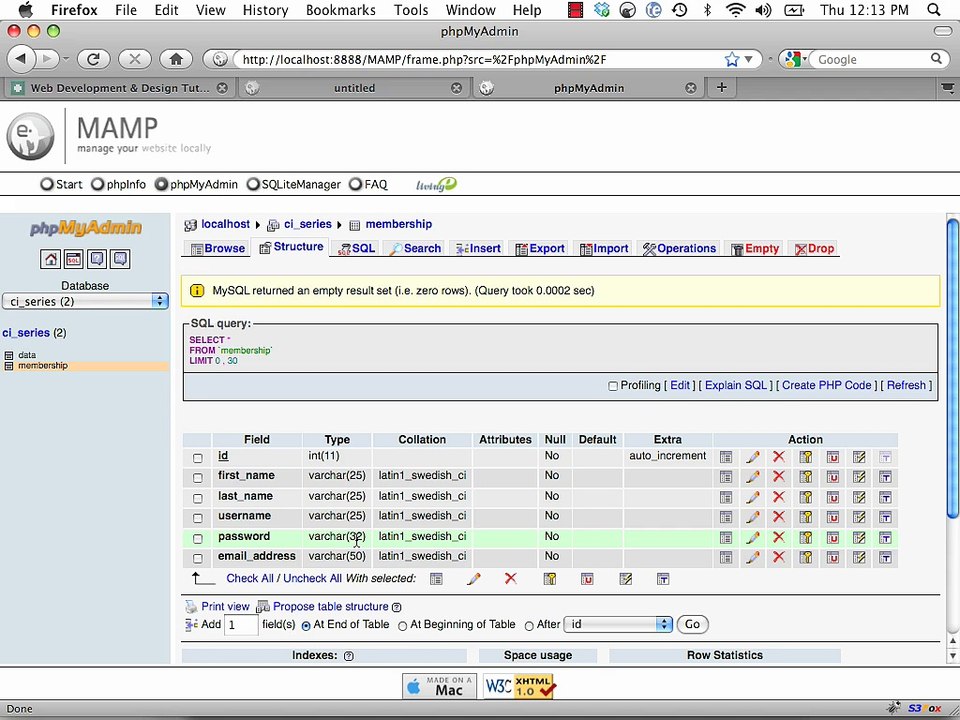This screenshot has height=720, width=960.
Task: Switch to Web Development & Design browser tab
Action: tap(119, 88)
